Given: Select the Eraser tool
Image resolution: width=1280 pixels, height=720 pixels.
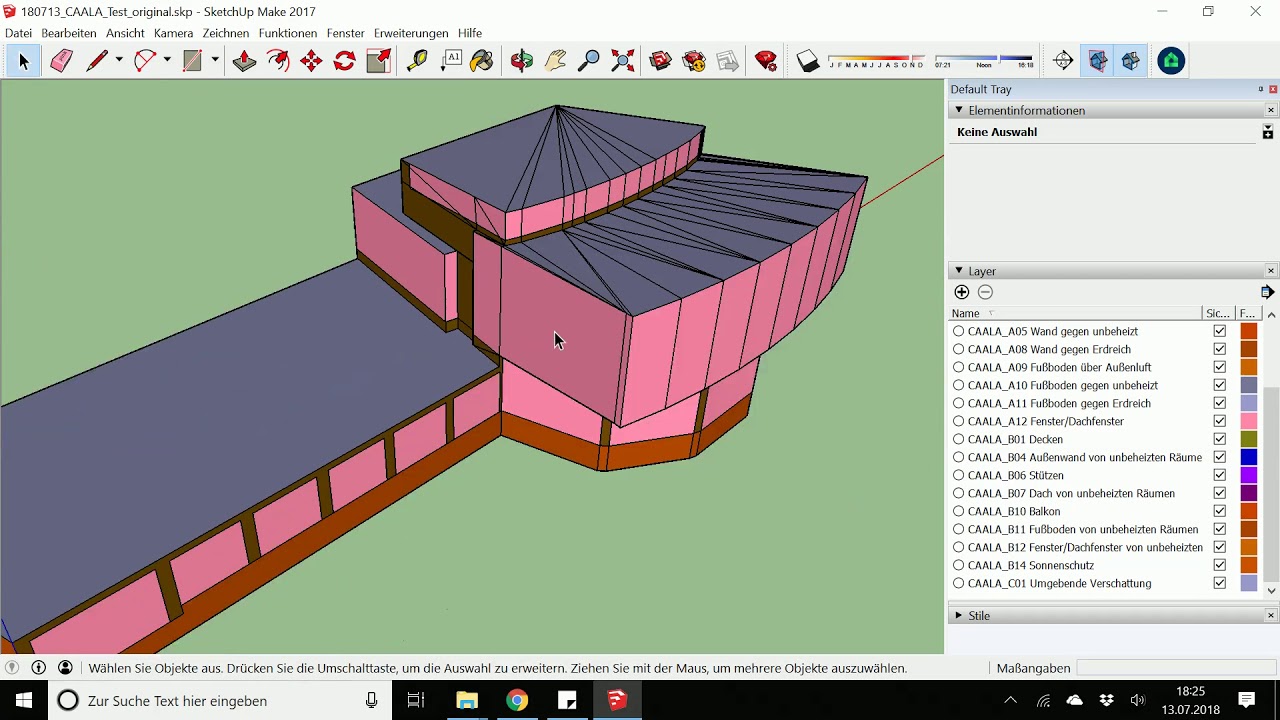Looking at the screenshot, I should pyautogui.click(x=61, y=62).
